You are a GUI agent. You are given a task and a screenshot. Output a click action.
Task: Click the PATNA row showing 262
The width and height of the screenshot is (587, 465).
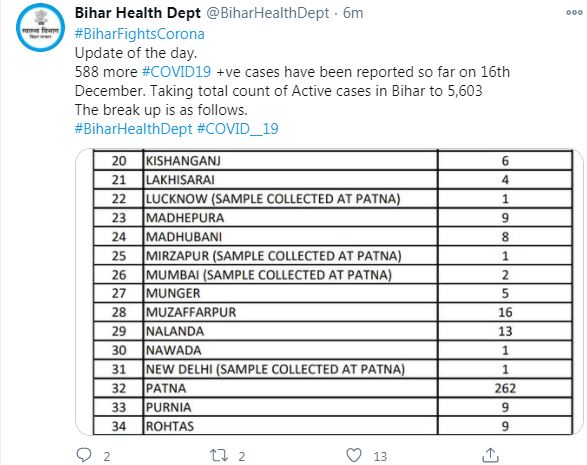tap(333, 388)
